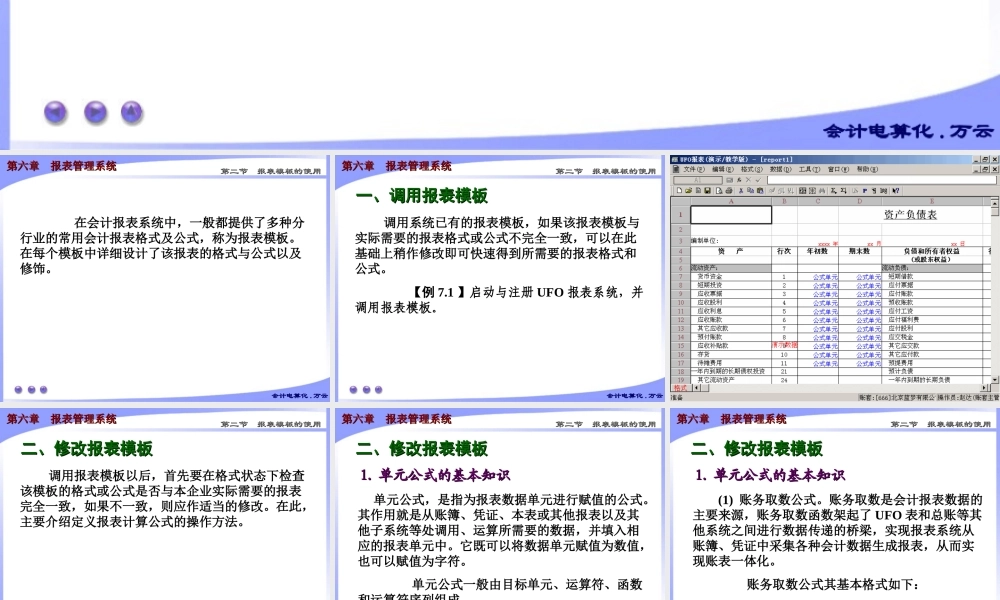This screenshot has width=1000, height=600.
Task: Click the Save toolbar icon in UFO报表
Action: point(707,190)
